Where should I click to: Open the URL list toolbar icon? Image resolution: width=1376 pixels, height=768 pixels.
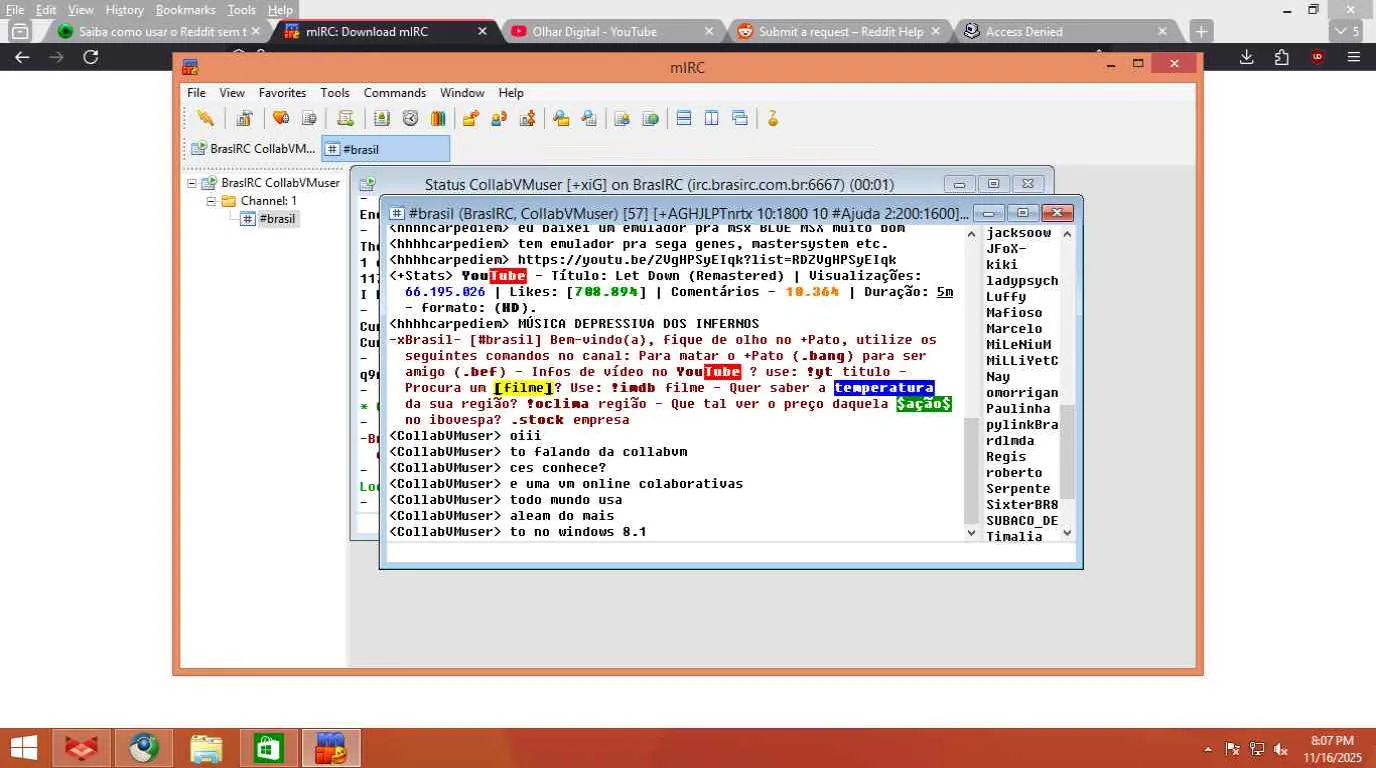tap(650, 118)
